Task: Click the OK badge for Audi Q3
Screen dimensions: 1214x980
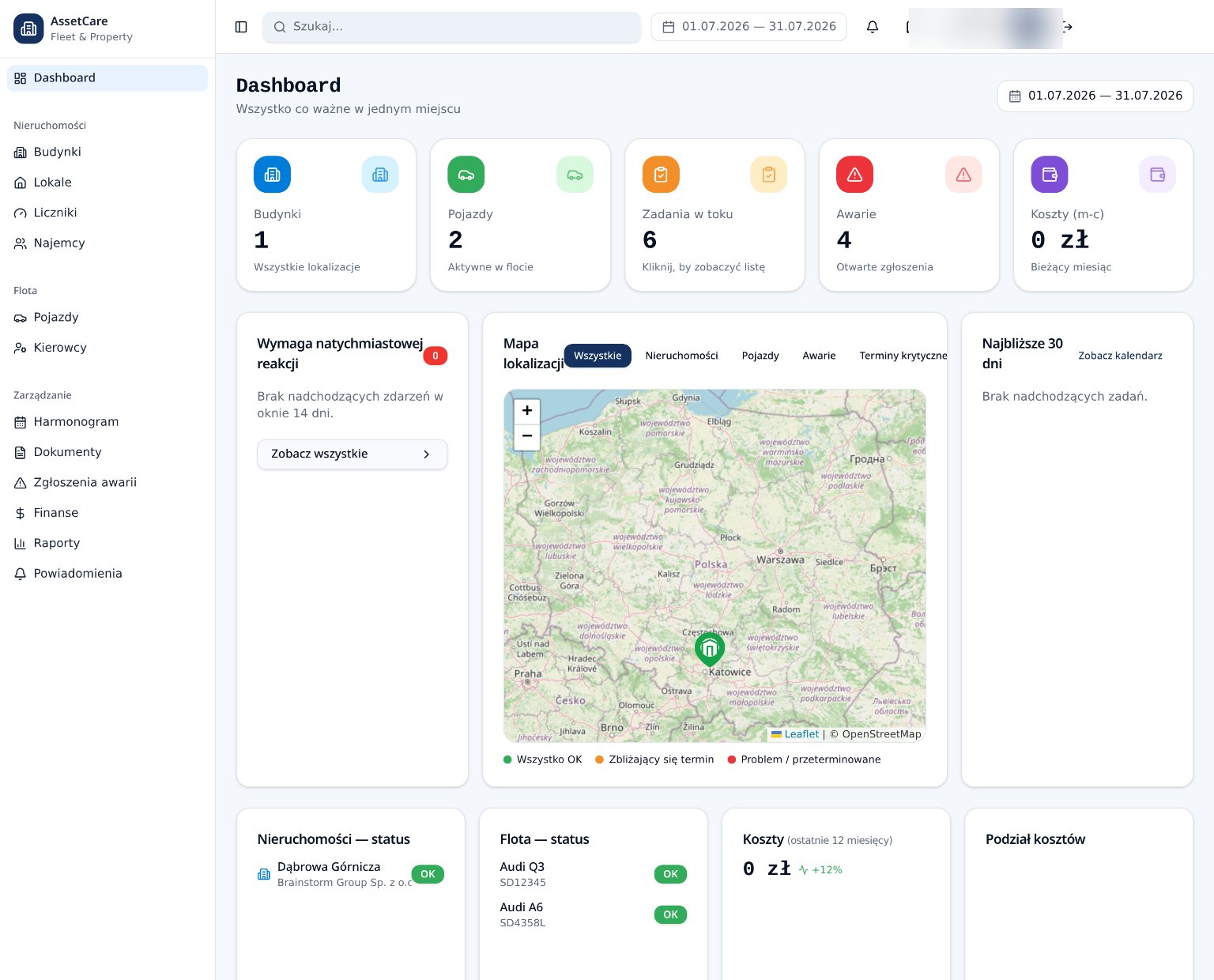Action: [x=671, y=874]
